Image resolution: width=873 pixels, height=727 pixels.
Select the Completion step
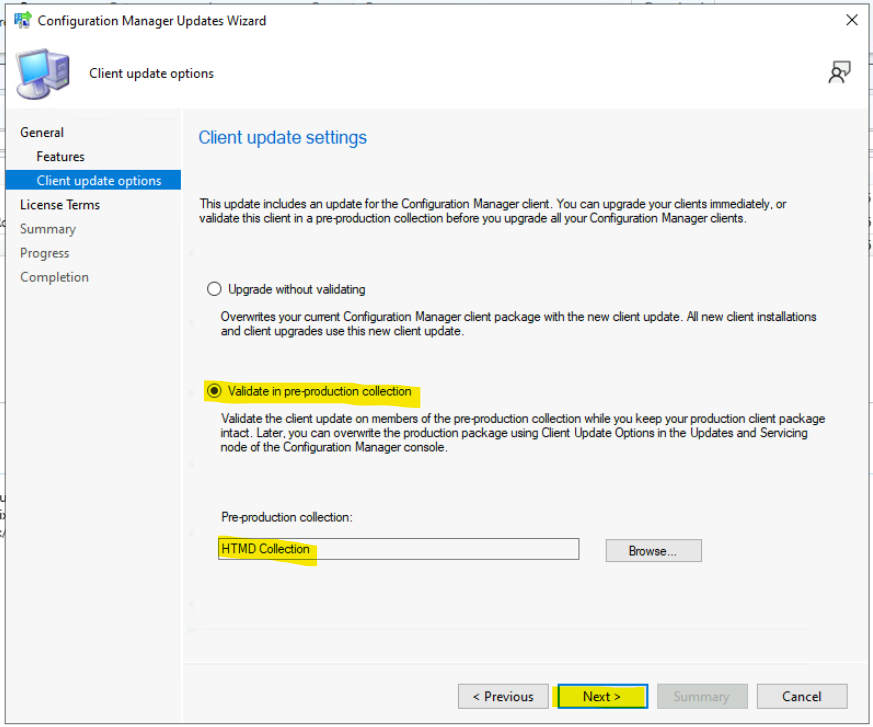[x=54, y=277]
